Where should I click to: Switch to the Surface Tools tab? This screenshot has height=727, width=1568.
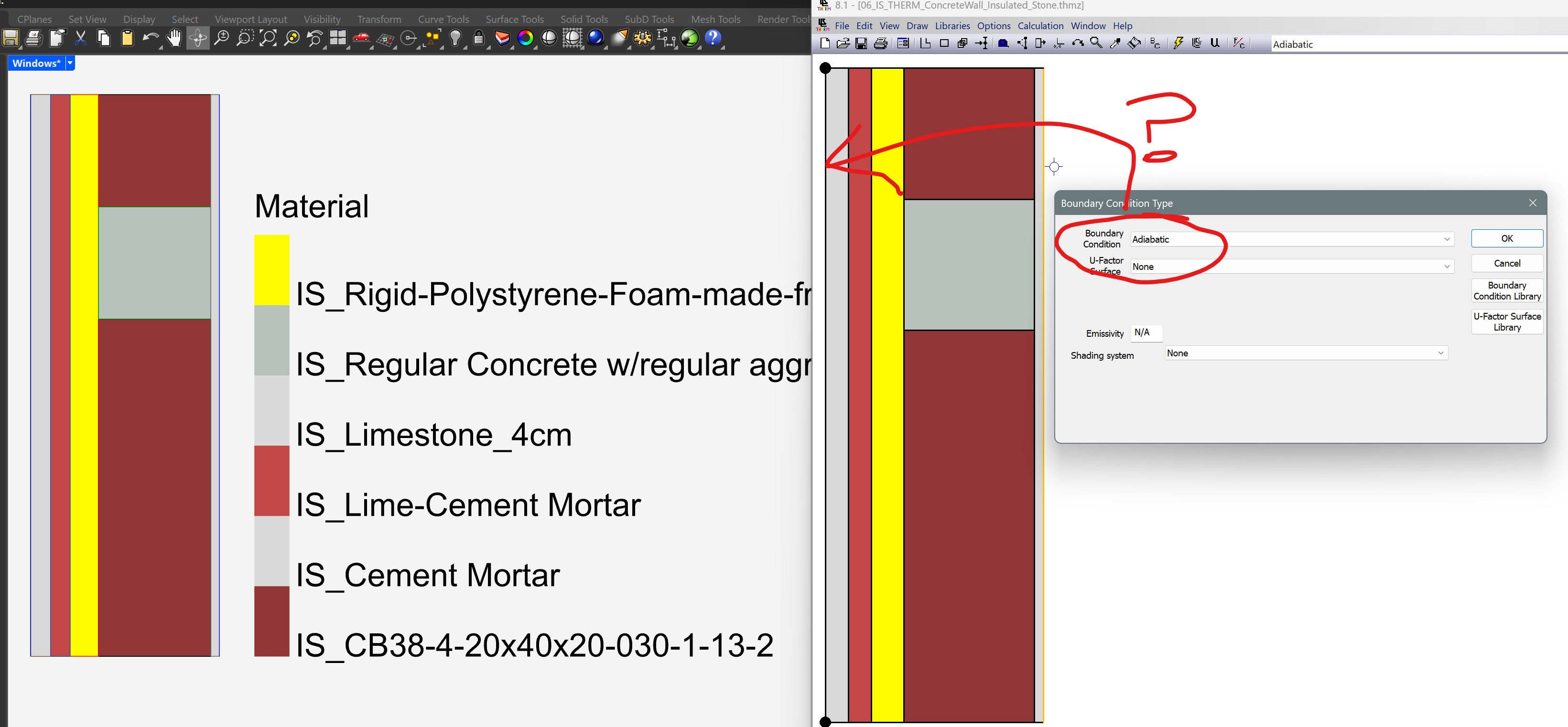[x=514, y=20]
